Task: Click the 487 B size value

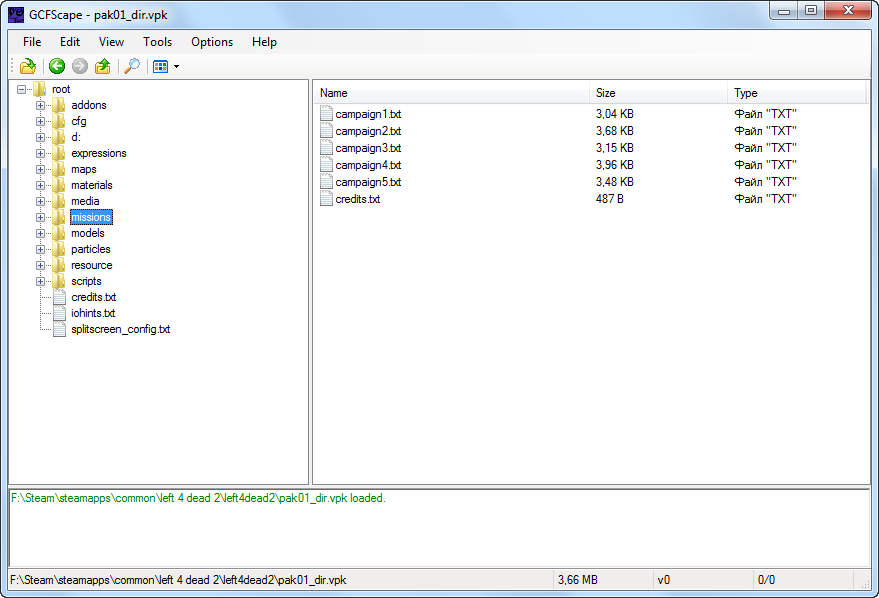Action: (x=609, y=199)
